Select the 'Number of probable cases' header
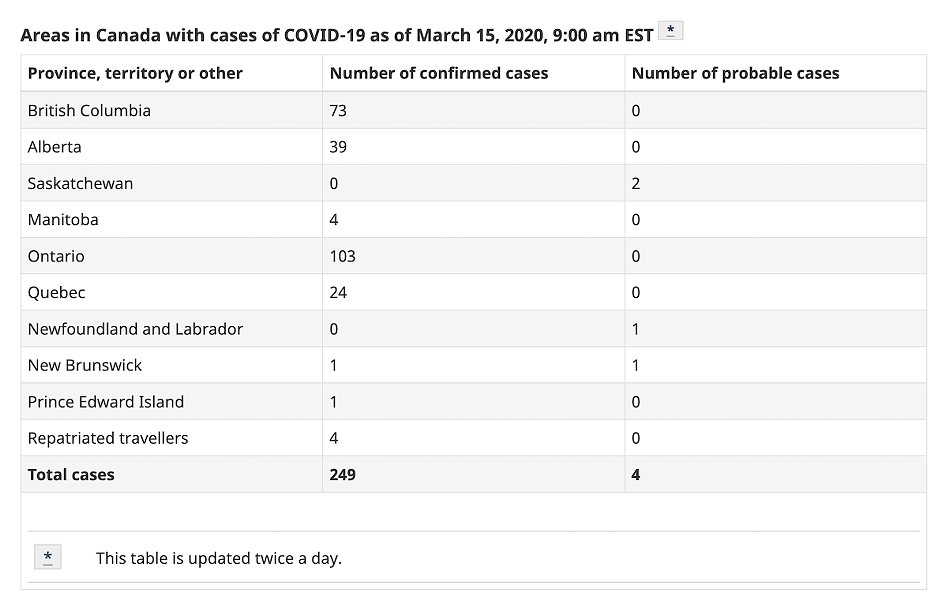The image size is (947, 600). click(x=736, y=73)
